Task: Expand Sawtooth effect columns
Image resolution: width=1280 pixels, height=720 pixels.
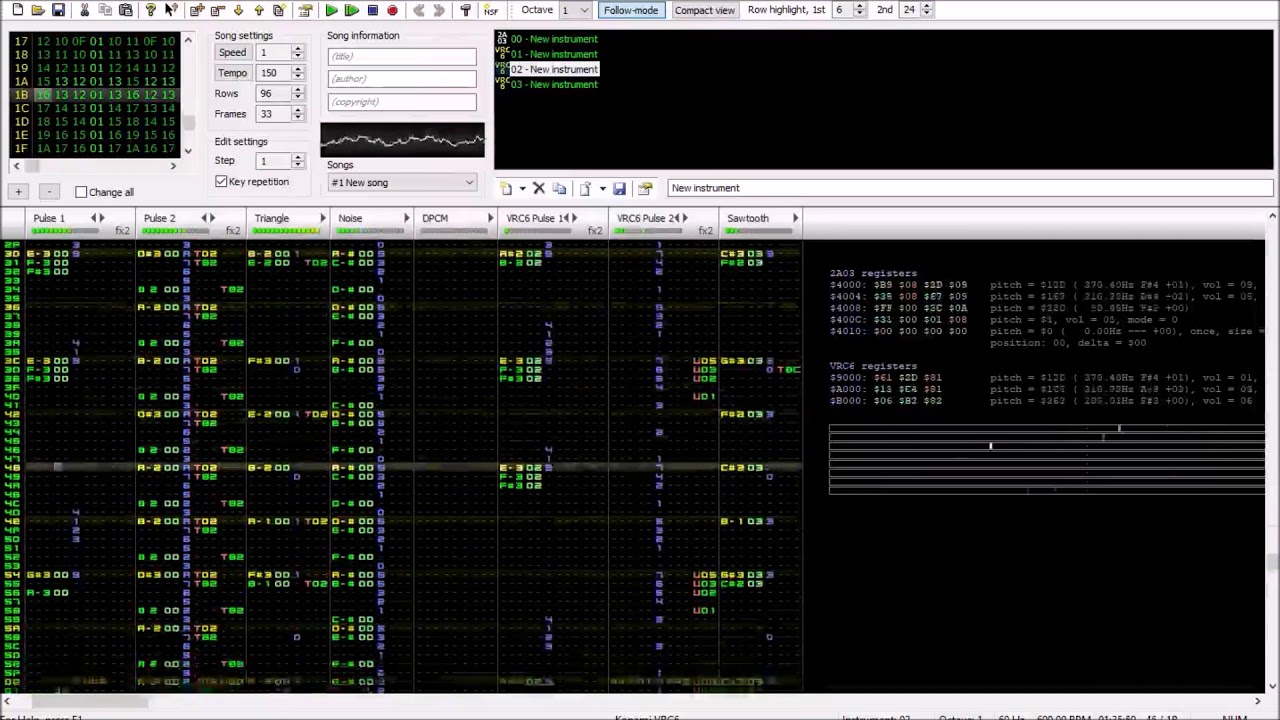Action: coord(796,218)
